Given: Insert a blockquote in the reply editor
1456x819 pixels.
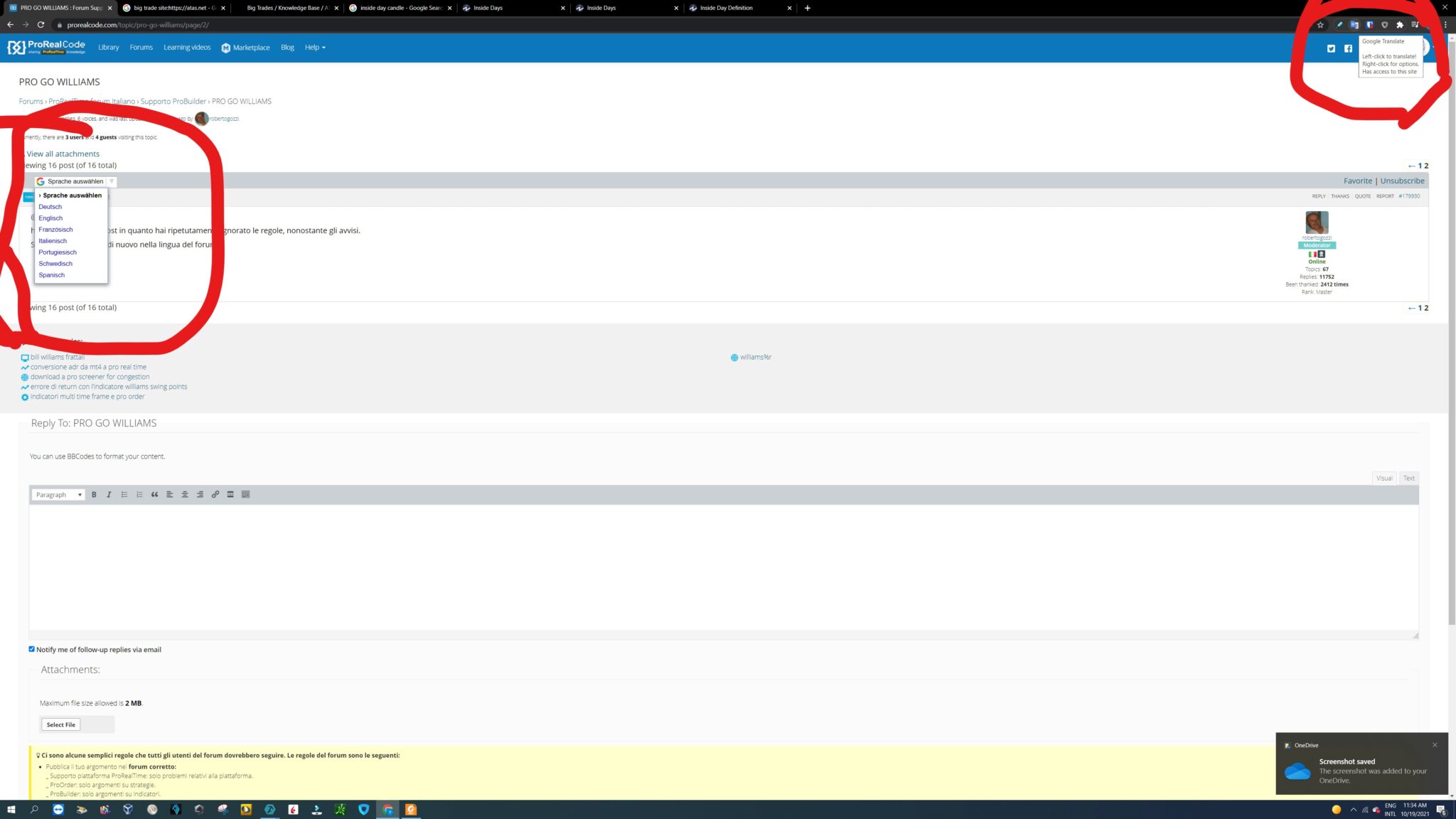Looking at the screenshot, I should [x=154, y=495].
